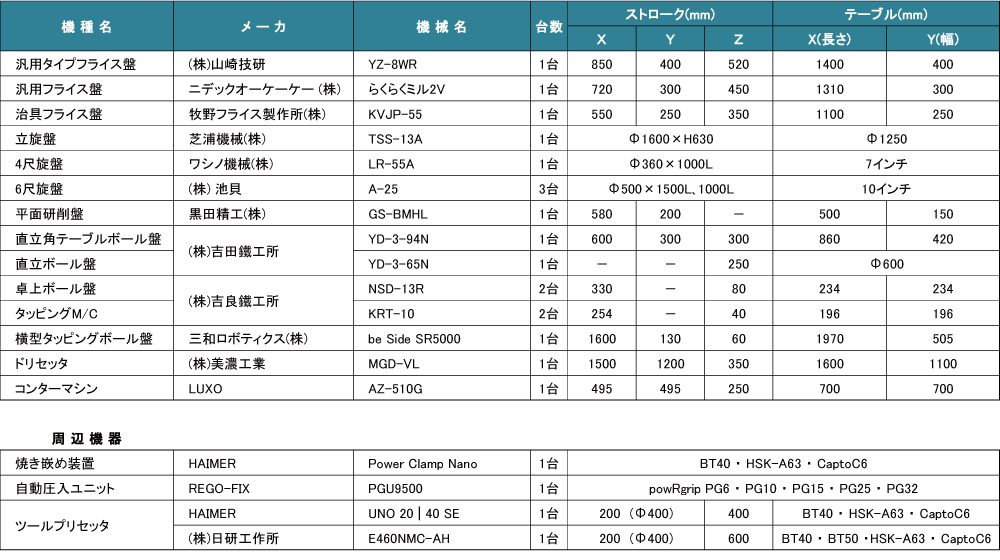
Task: Click the メーカ column header
Action: click(x=265, y=27)
